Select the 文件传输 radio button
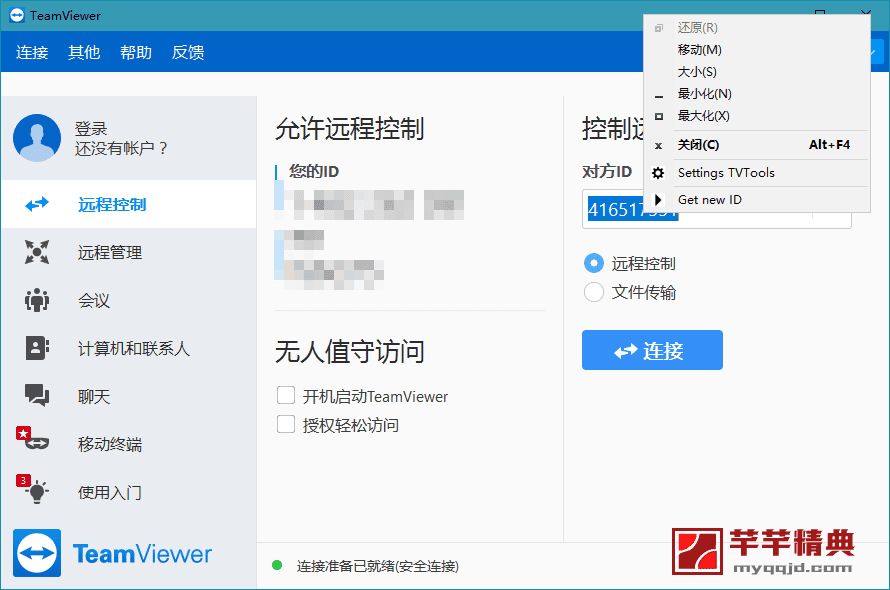This screenshot has width=890, height=590. tap(594, 292)
